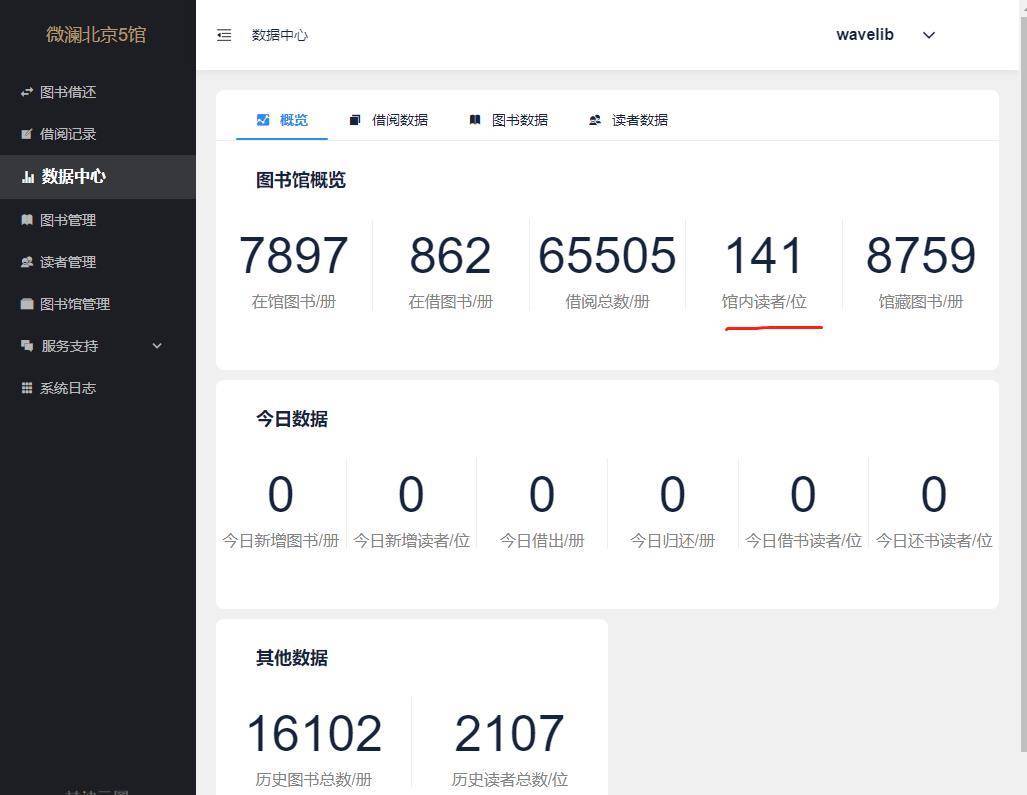Screen dimensions: 1027x795
Task: Click the 图书管理 book icon
Action: click(x=27, y=220)
